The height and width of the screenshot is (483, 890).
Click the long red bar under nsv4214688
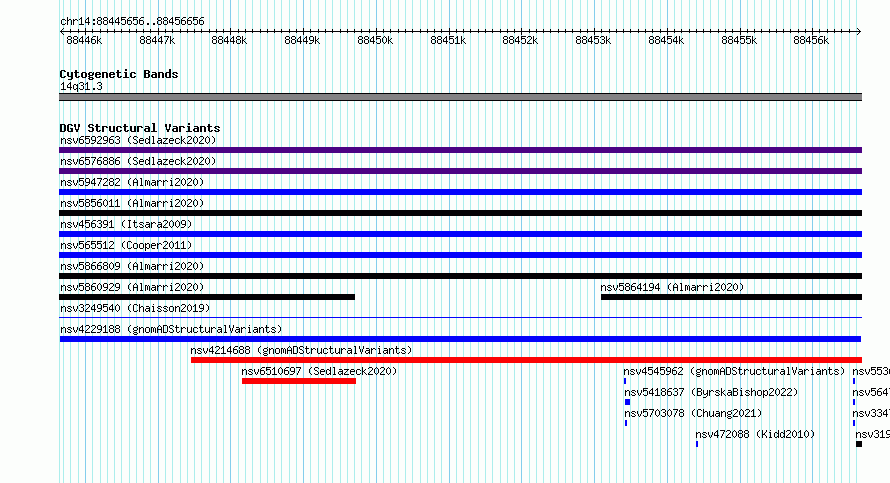(526, 360)
